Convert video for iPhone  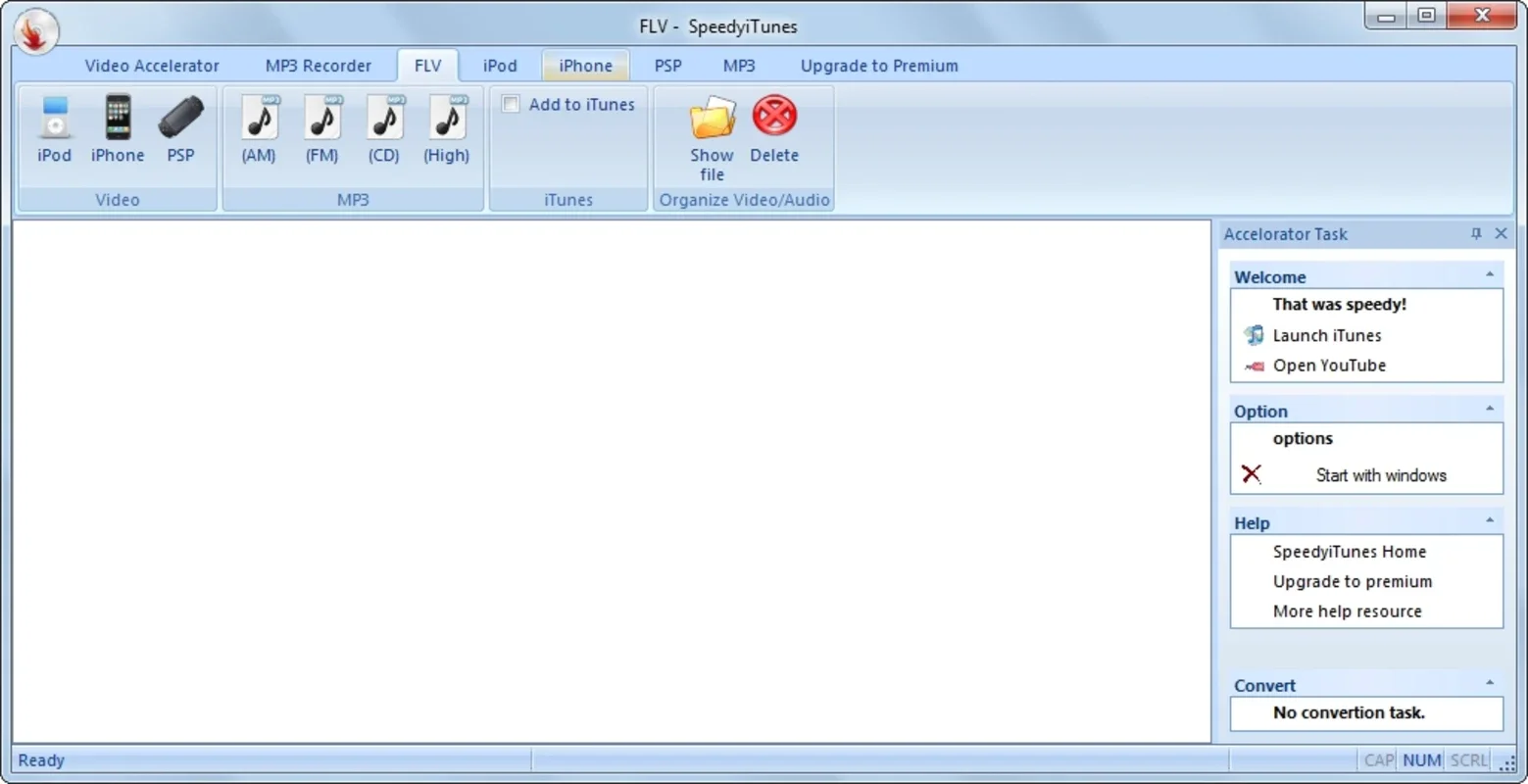[x=118, y=129]
